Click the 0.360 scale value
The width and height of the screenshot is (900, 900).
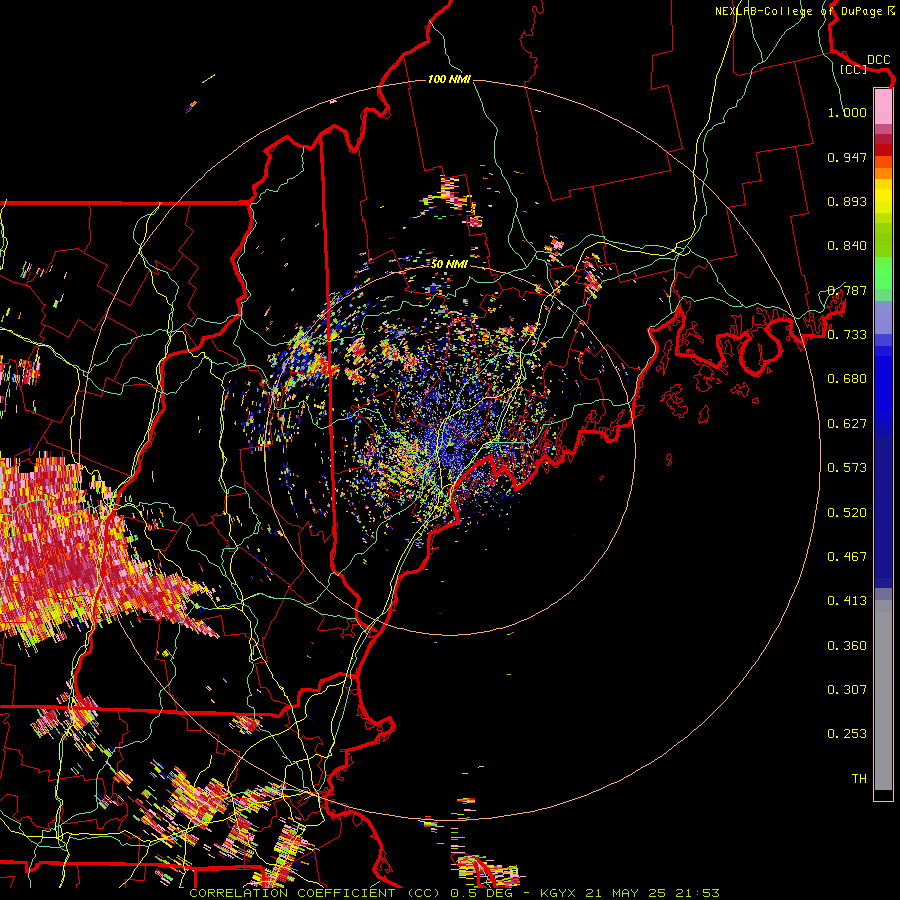(x=847, y=646)
